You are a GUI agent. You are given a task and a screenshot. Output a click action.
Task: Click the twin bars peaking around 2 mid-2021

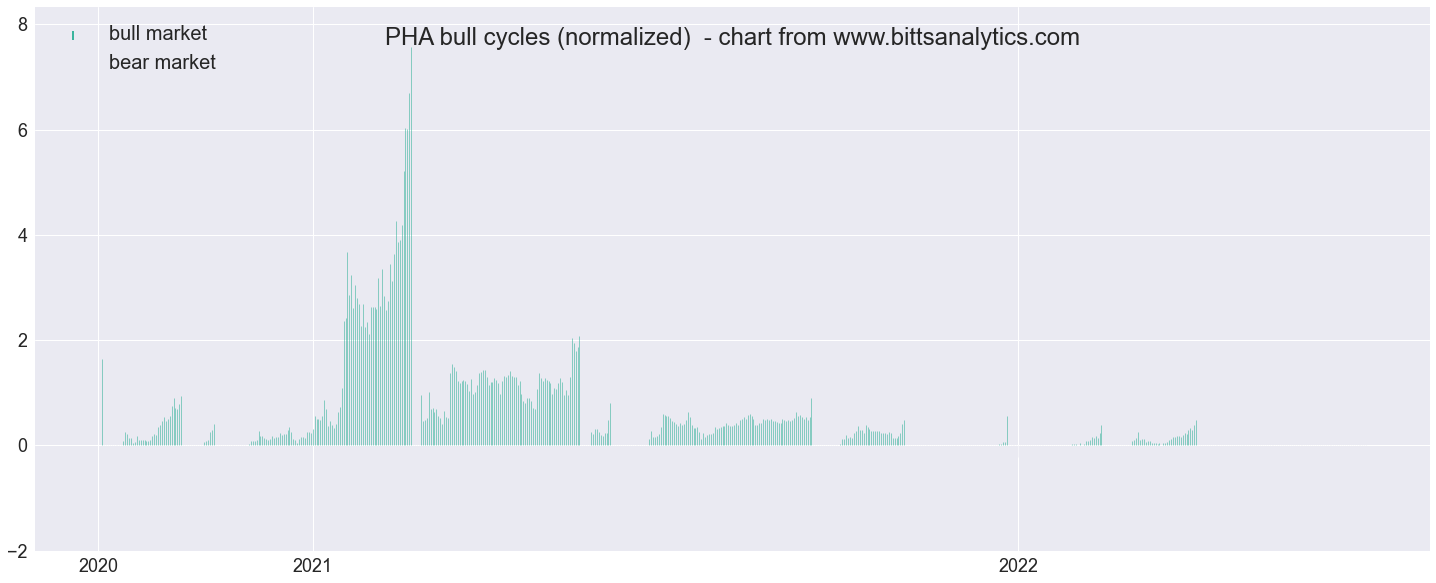click(x=576, y=391)
